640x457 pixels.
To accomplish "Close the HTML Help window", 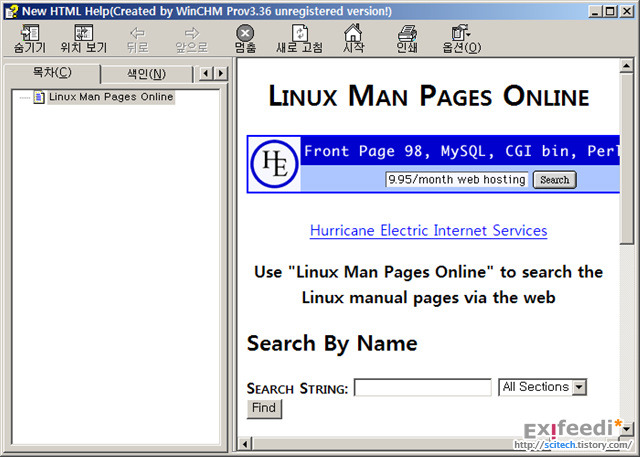I will pyautogui.click(x=627, y=11).
